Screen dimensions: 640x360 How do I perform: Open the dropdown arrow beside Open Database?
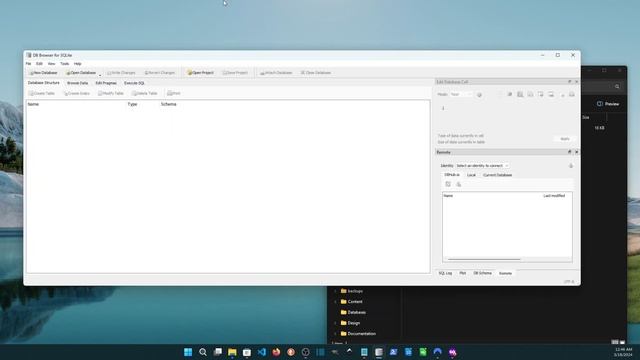coord(100,74)
